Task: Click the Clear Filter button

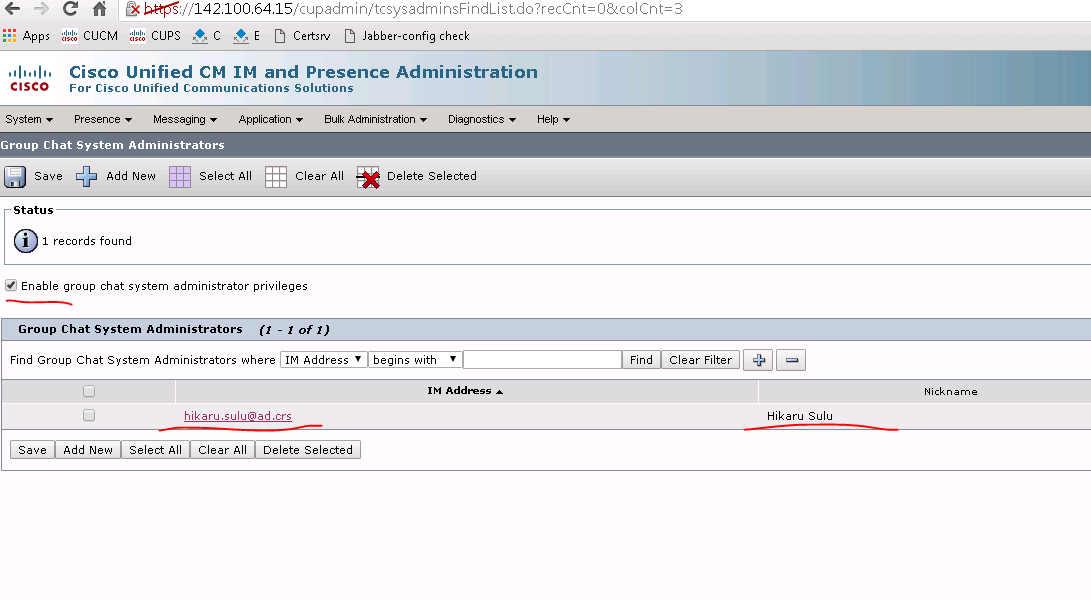Action: [x=701, y=360]
